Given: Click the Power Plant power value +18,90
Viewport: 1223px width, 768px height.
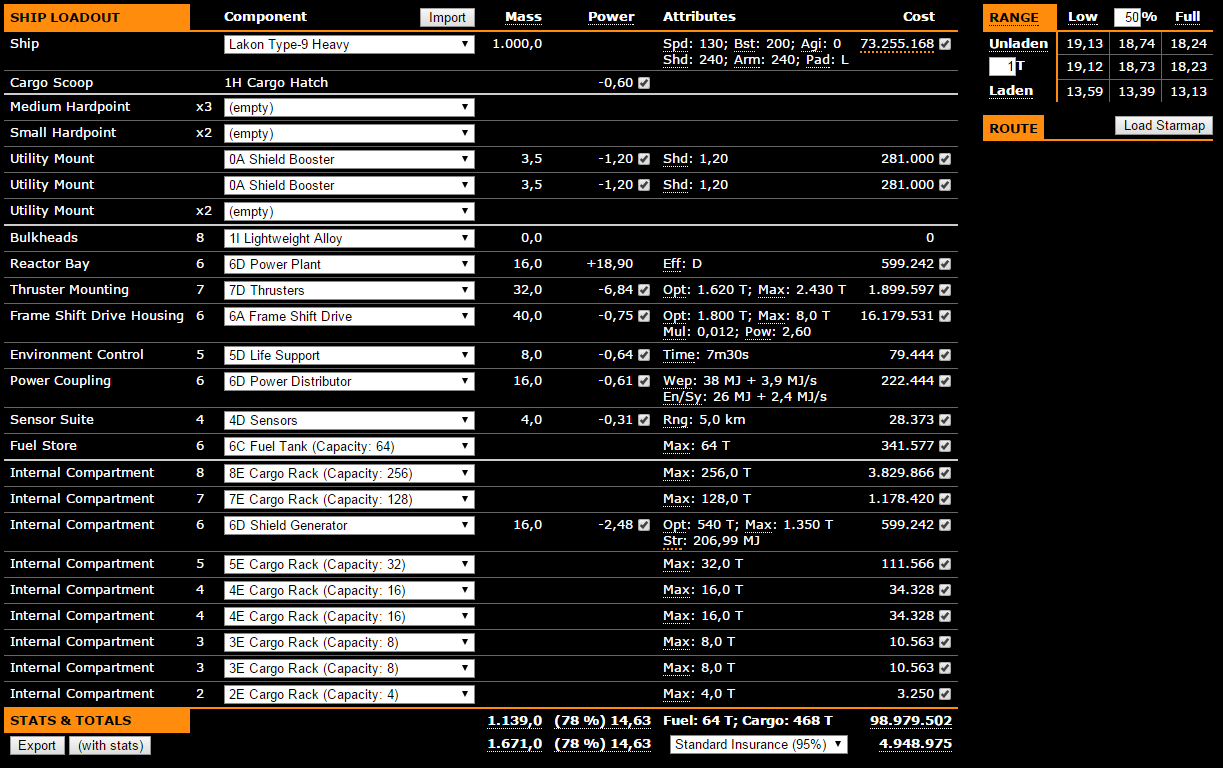Looking at the screenshot, I should tap(610, 264).
